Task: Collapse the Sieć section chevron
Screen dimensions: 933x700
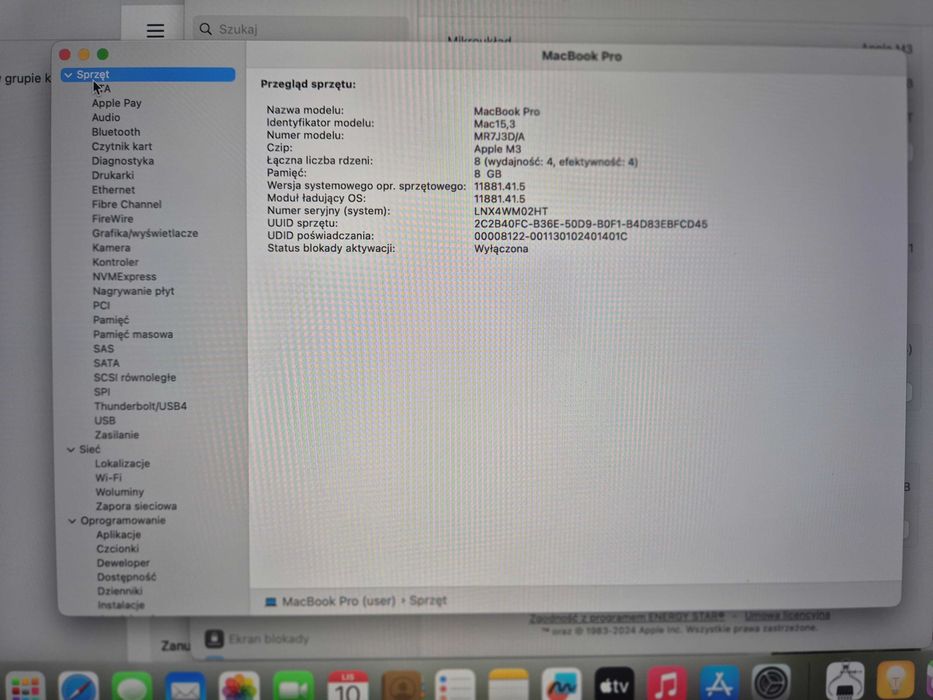Action: click(x=71, y=450)
